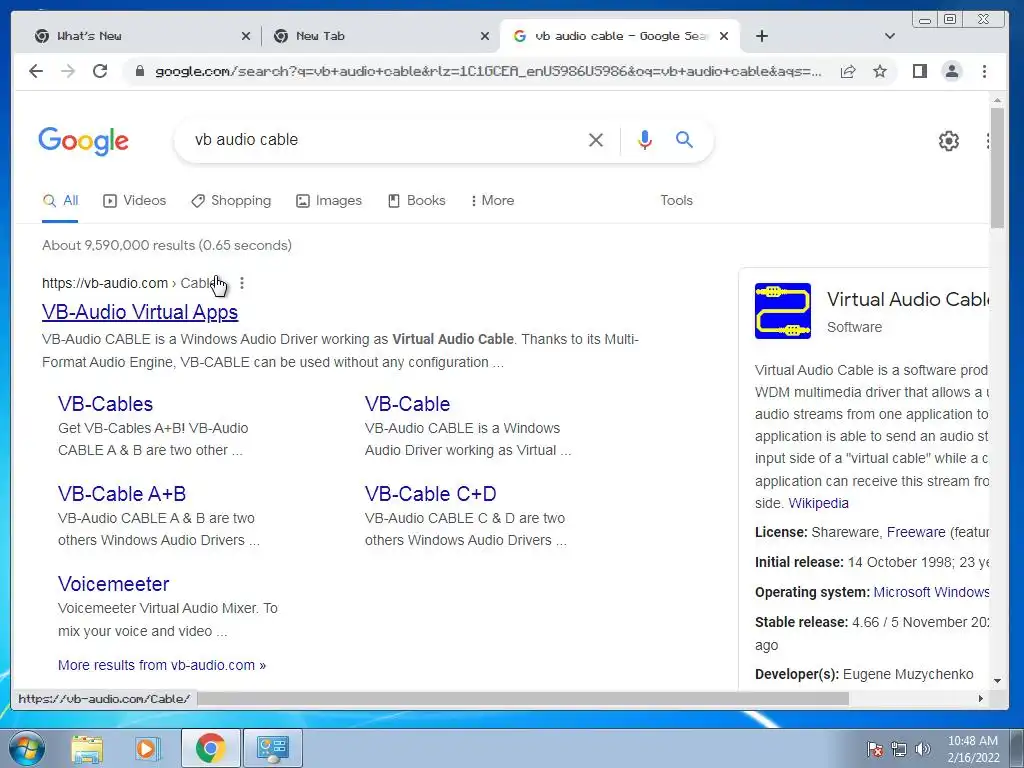Bookmark this page with the star icon
This screenshot has height=768, width=1024.
880,71
